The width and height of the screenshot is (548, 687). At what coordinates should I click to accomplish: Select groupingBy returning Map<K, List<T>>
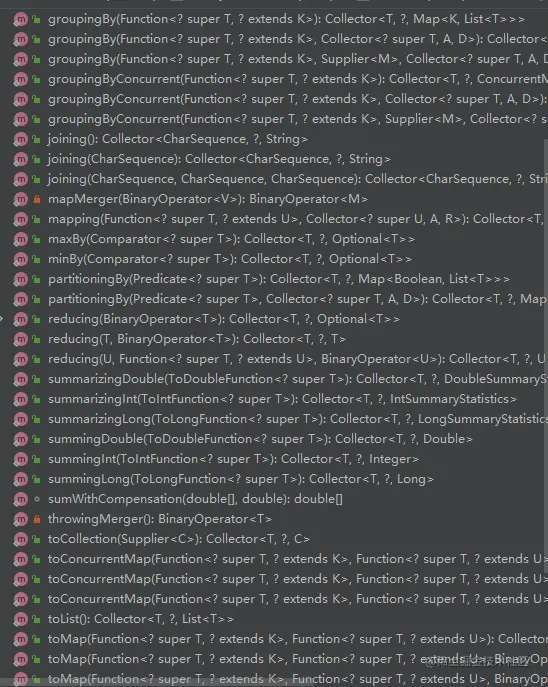click(286, 19)
